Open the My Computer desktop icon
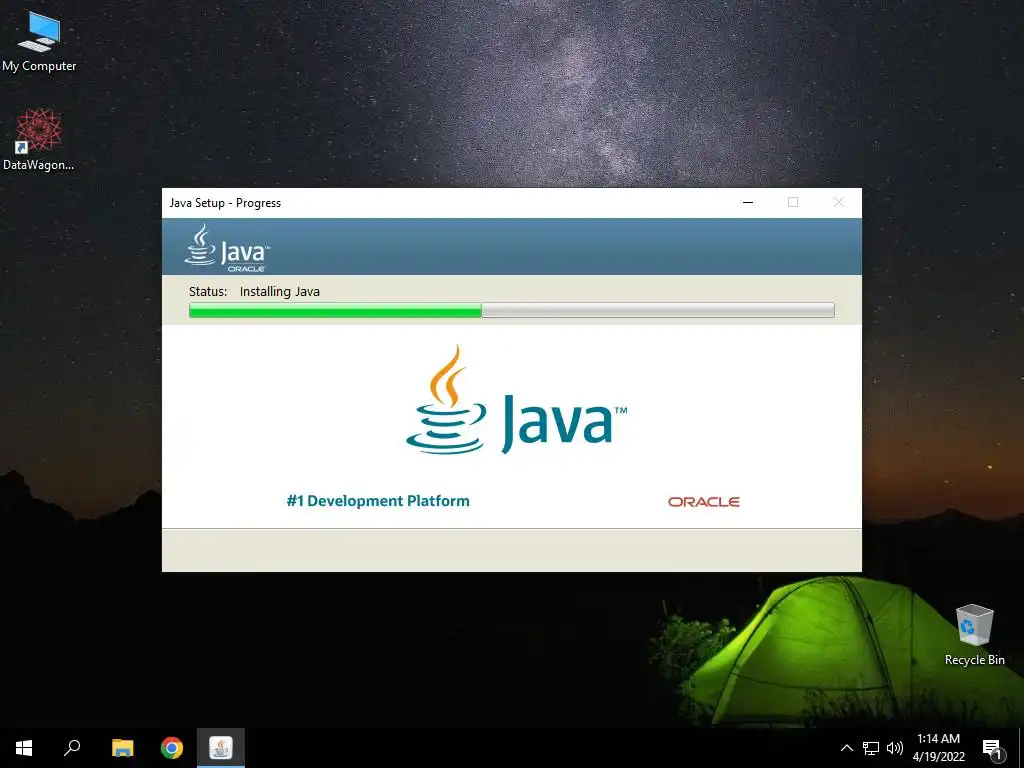This screenshot has height=768, width=1024. (x=39, y=41)
